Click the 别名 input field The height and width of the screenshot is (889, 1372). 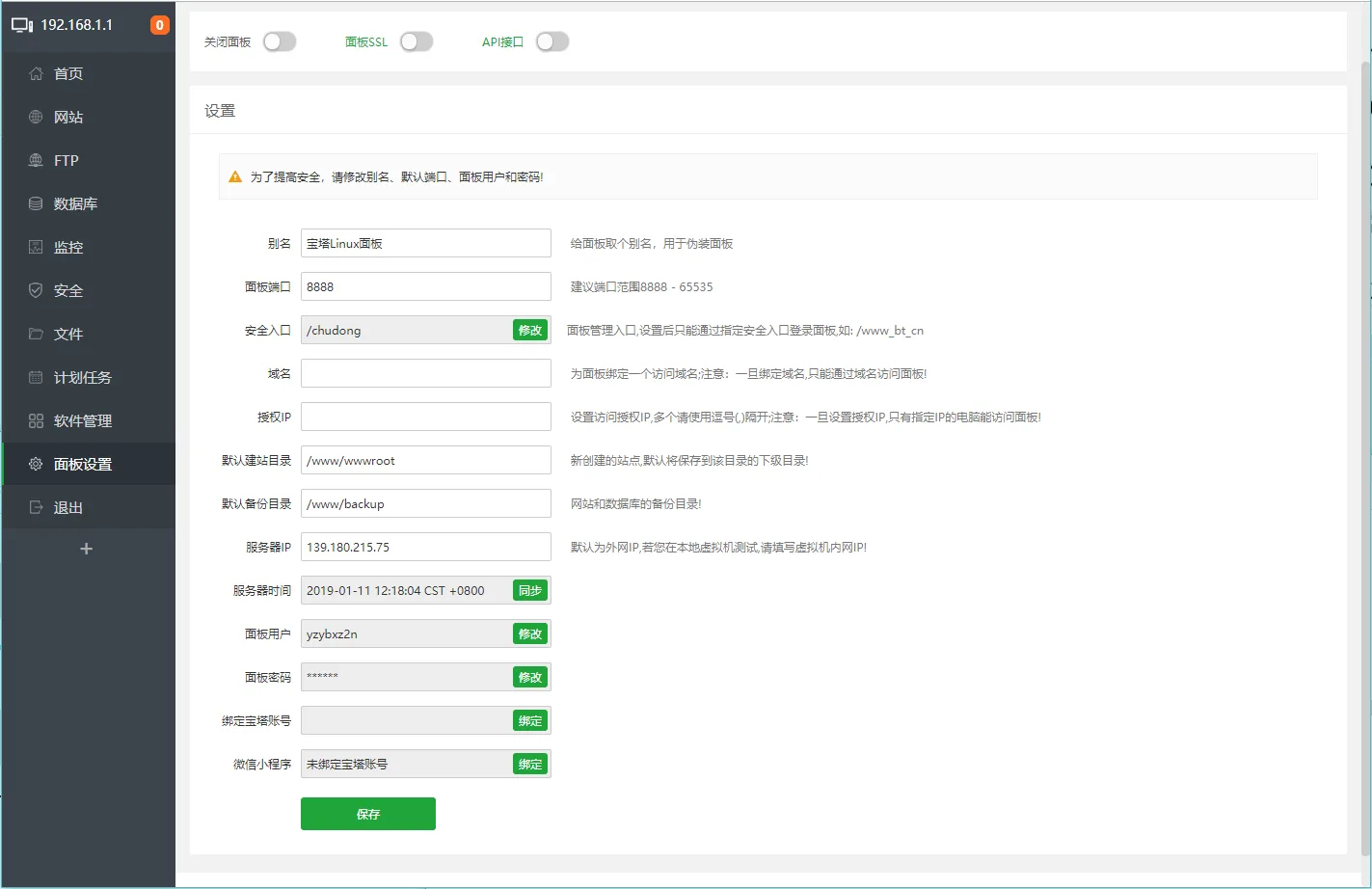pyautogui.click(x=426, y=243)
